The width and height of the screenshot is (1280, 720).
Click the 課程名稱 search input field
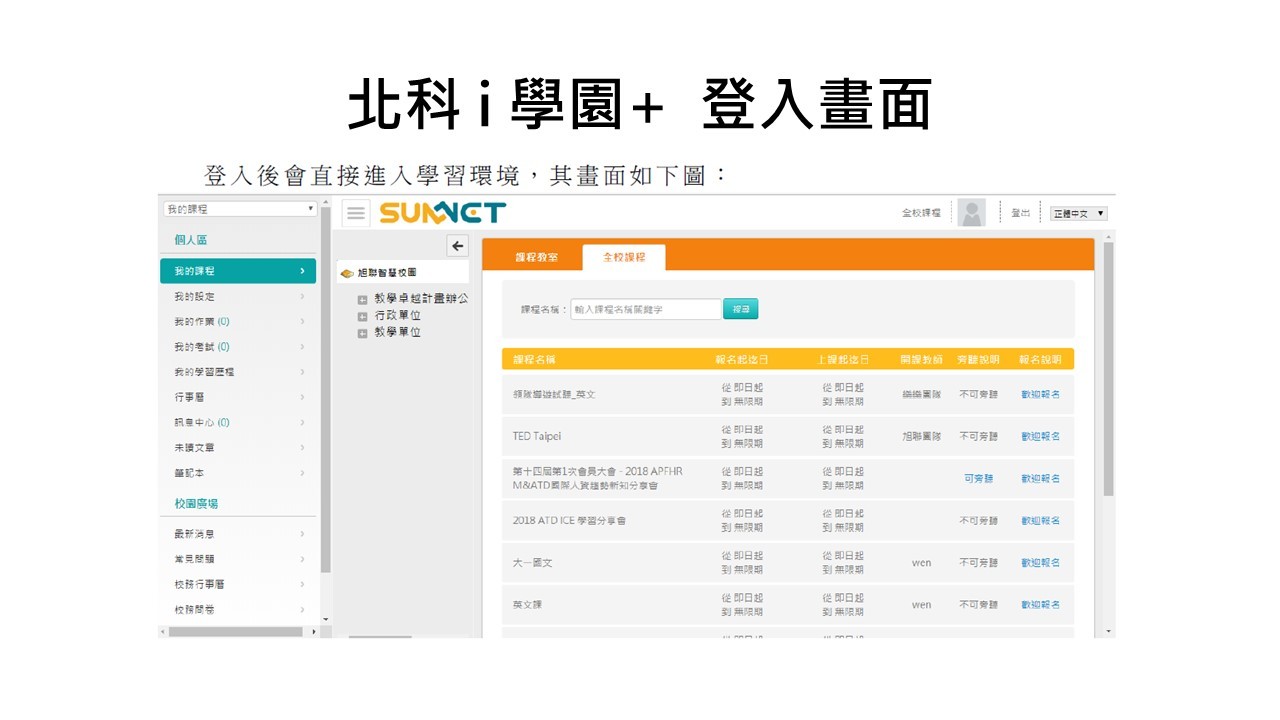(646, 310)
